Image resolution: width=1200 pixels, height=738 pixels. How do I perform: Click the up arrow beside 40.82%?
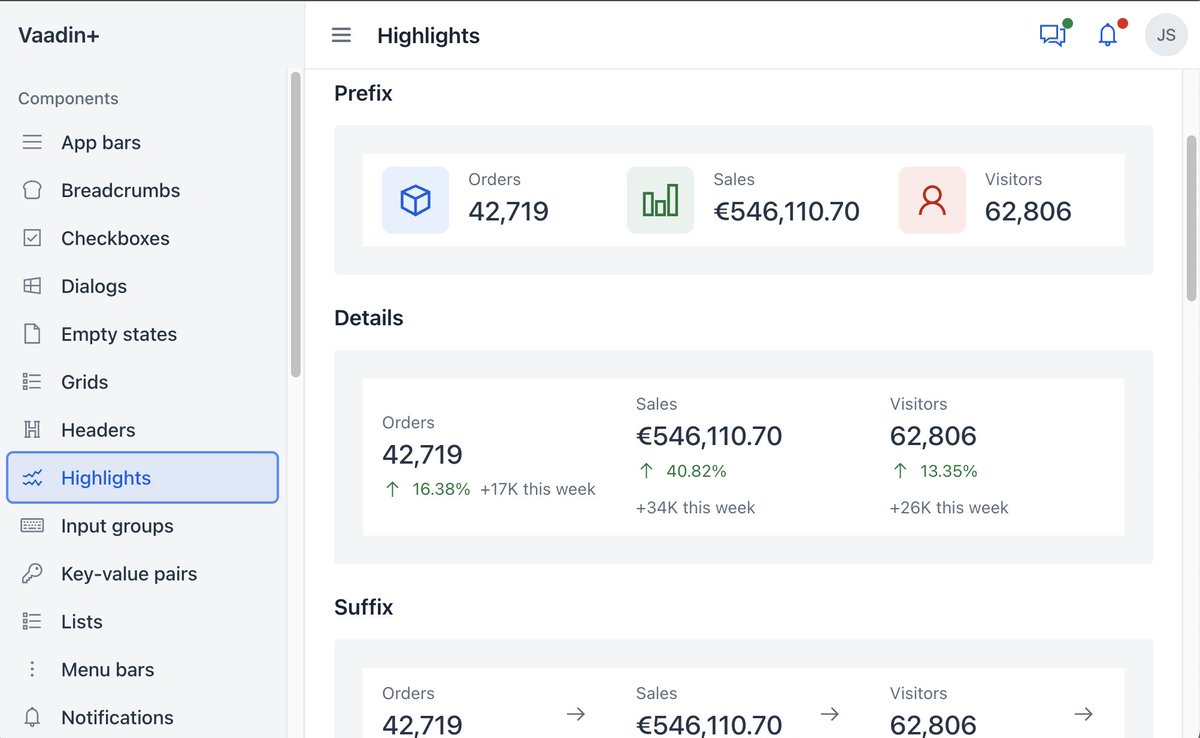(646, 471)
